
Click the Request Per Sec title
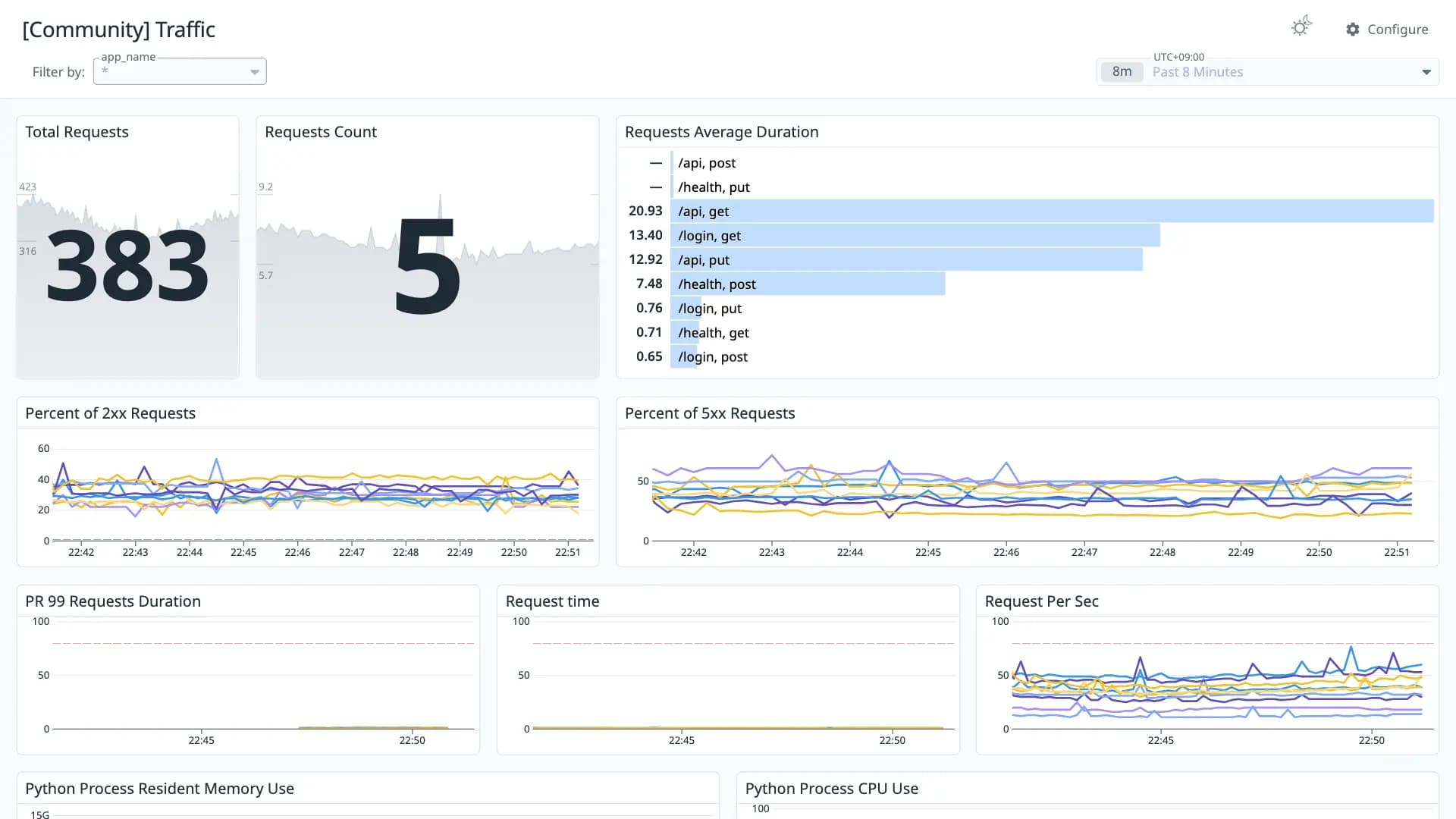[1041, 601]
